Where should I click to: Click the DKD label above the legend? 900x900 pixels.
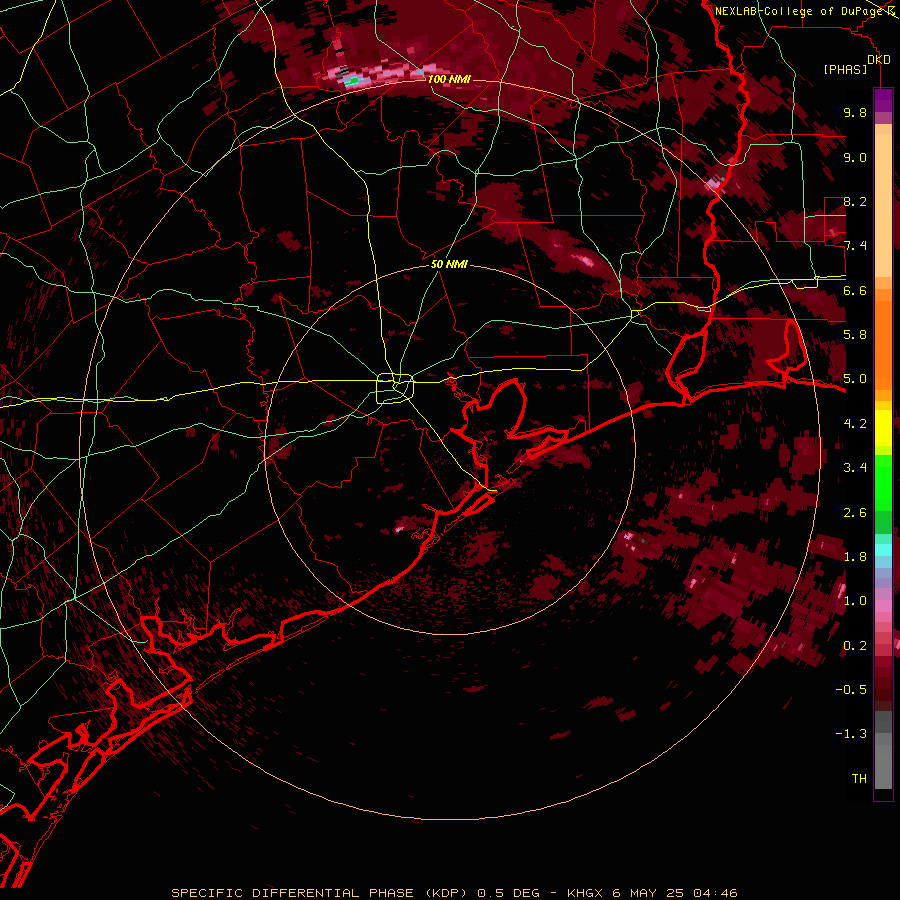click(x=879, y=60)
